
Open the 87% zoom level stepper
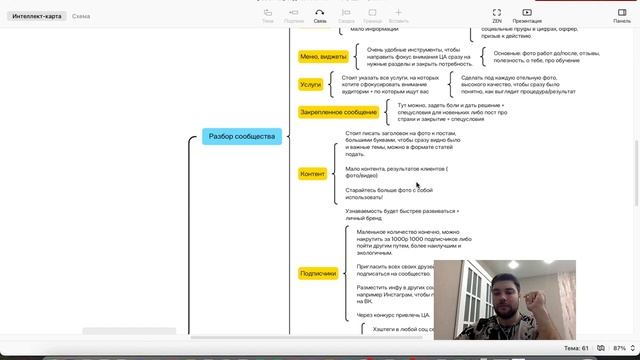click(624, 348)
